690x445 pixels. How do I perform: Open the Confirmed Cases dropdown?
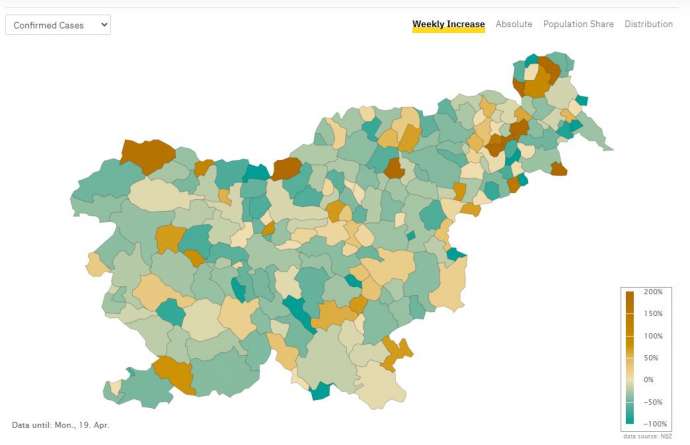[58, 24]
